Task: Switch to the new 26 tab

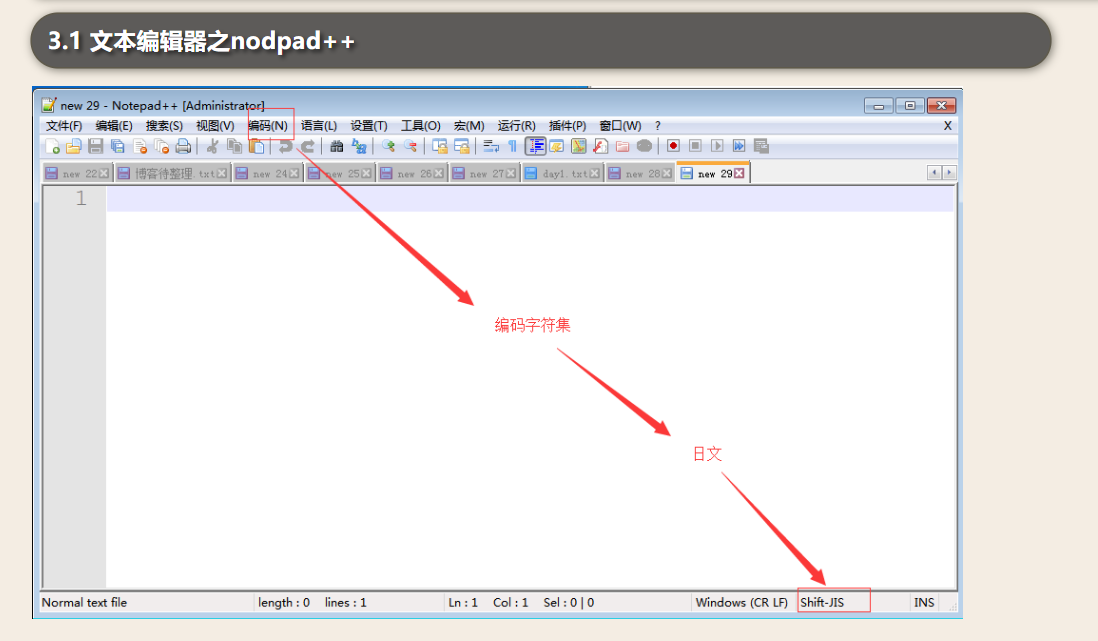Action: (412, 174)
